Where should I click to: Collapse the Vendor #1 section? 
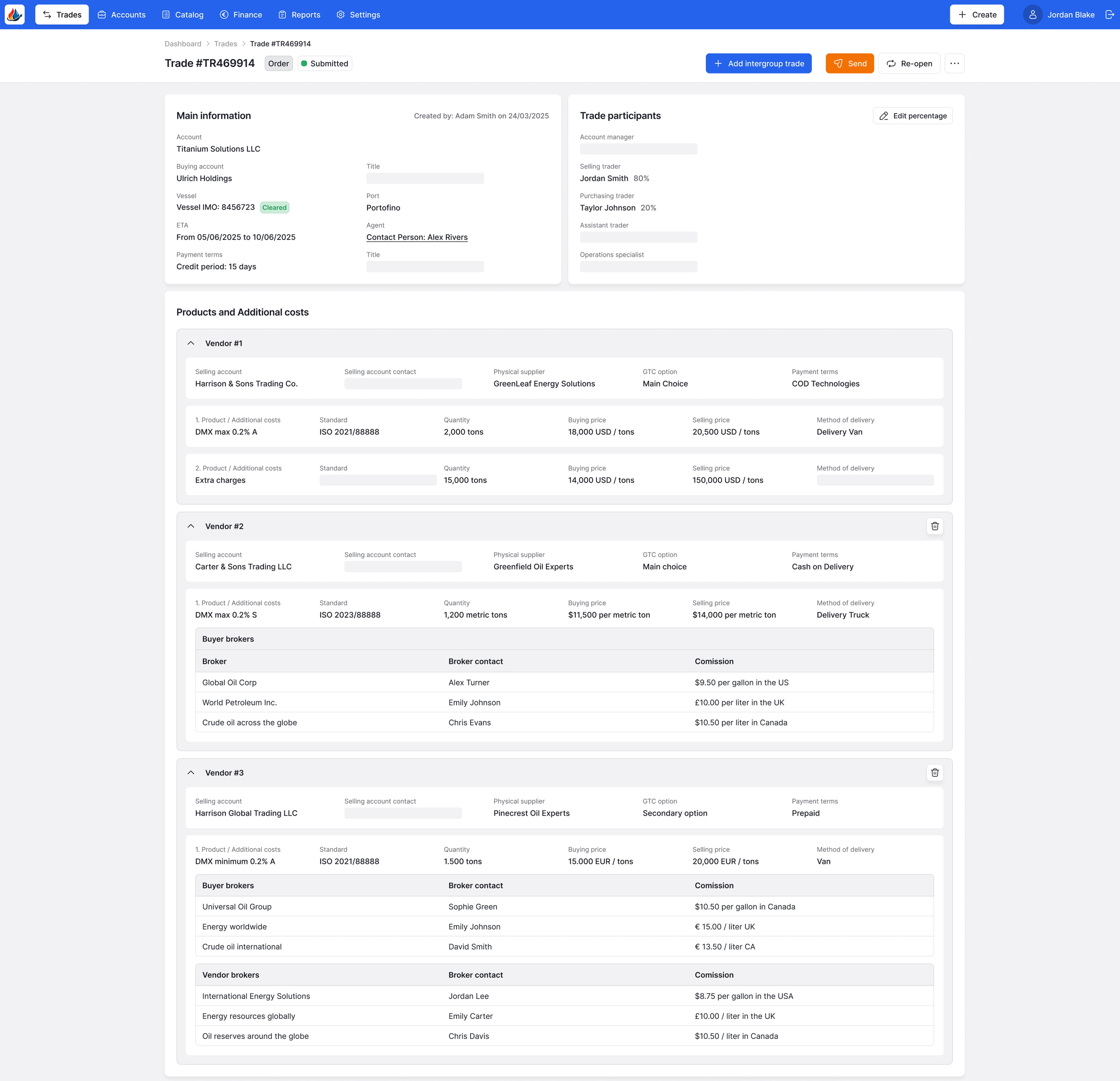(x=191, y=343)
